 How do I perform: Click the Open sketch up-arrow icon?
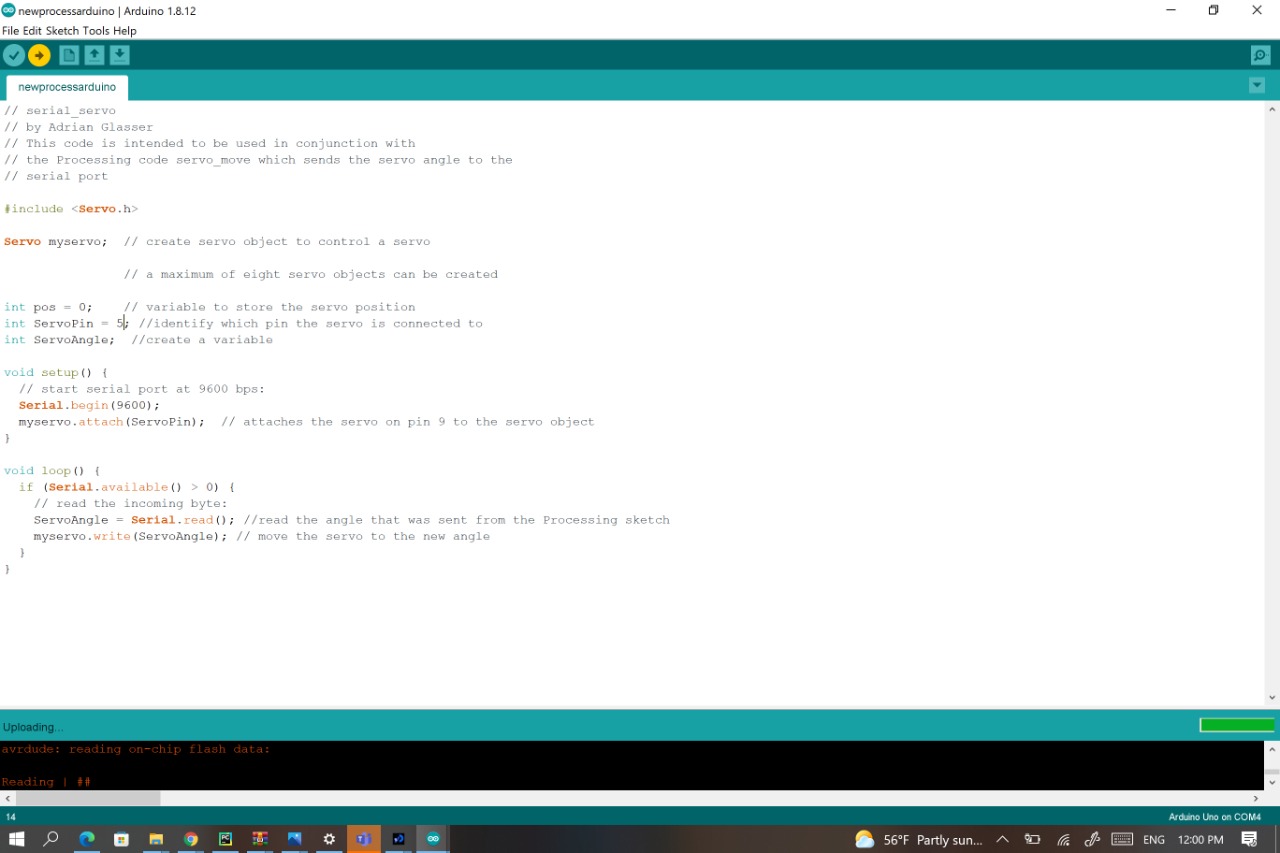click(94, 56)
